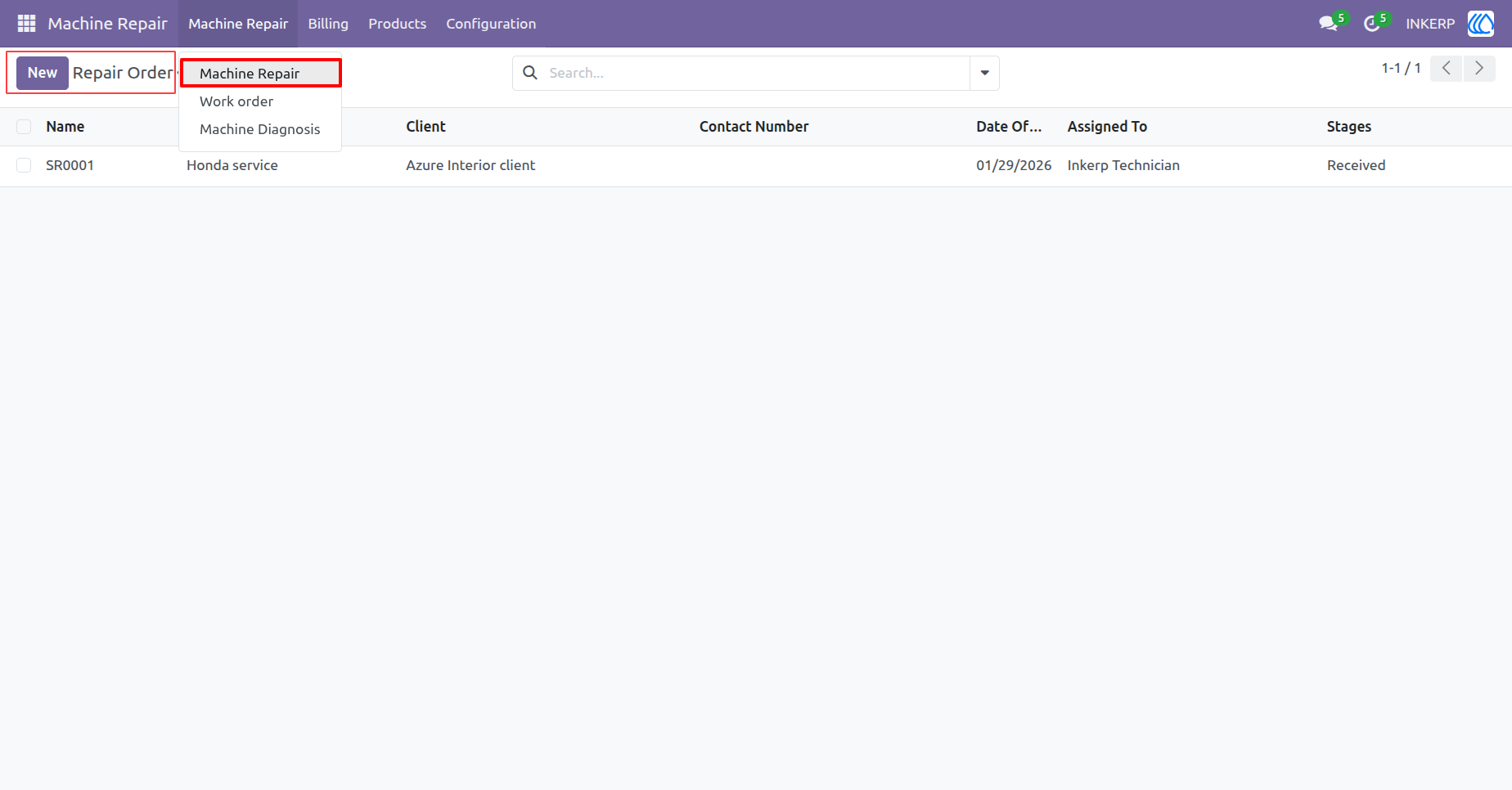Sort by Assigned To column header

tap(1107, 127)
